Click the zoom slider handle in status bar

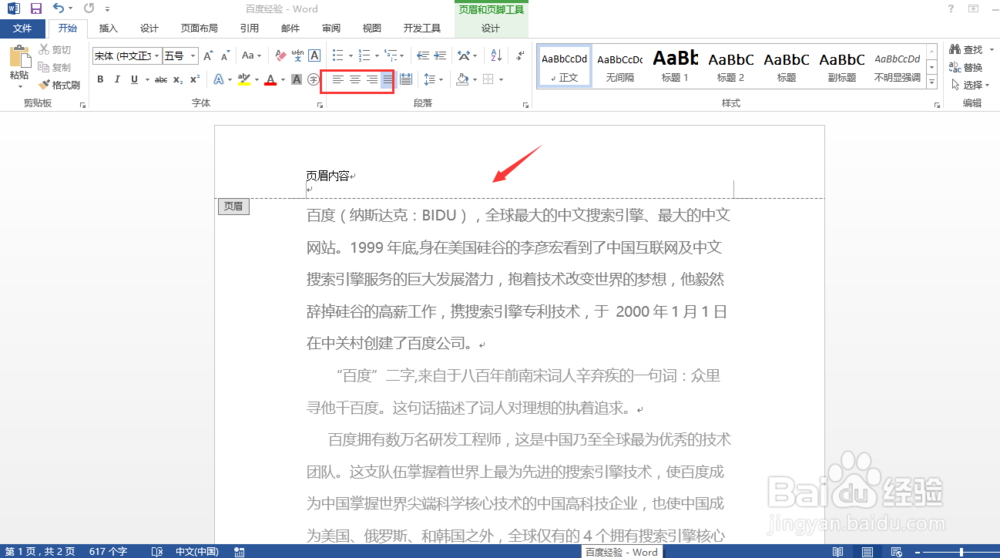[961, 552]
